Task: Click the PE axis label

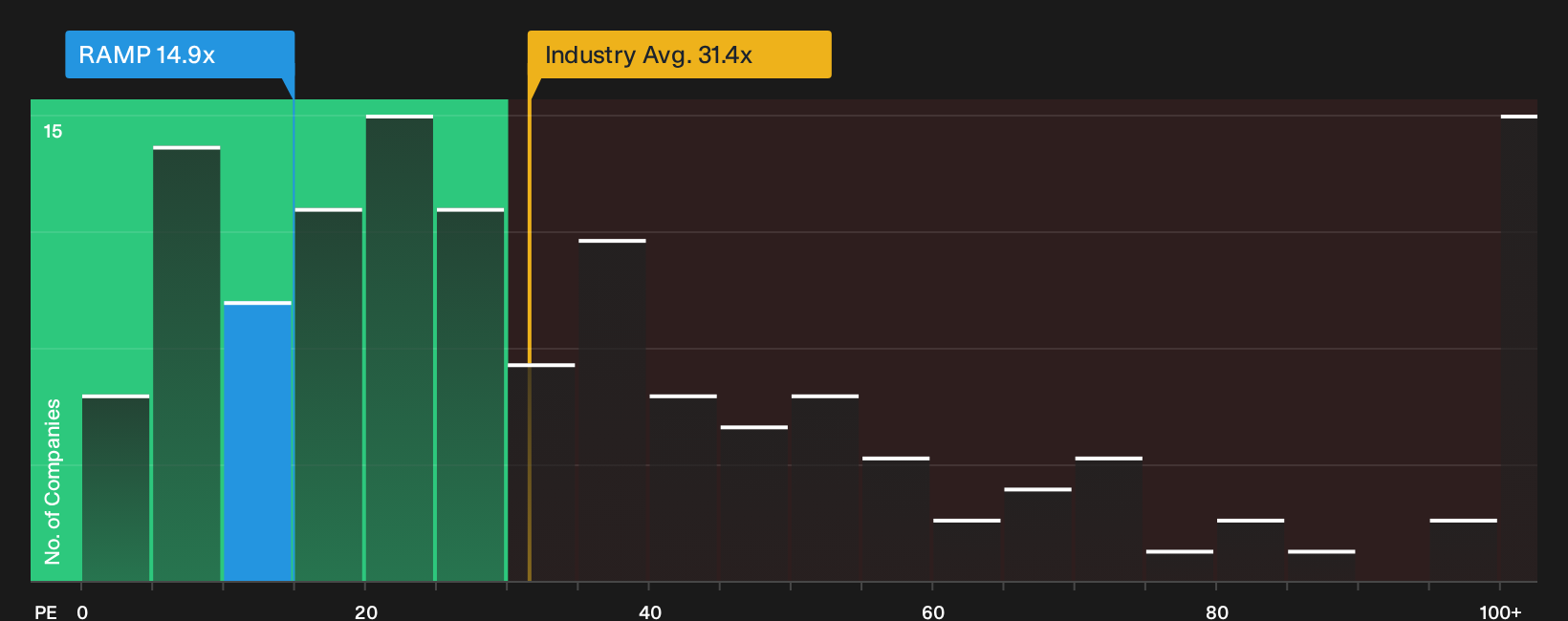Action: coord(46,612)
